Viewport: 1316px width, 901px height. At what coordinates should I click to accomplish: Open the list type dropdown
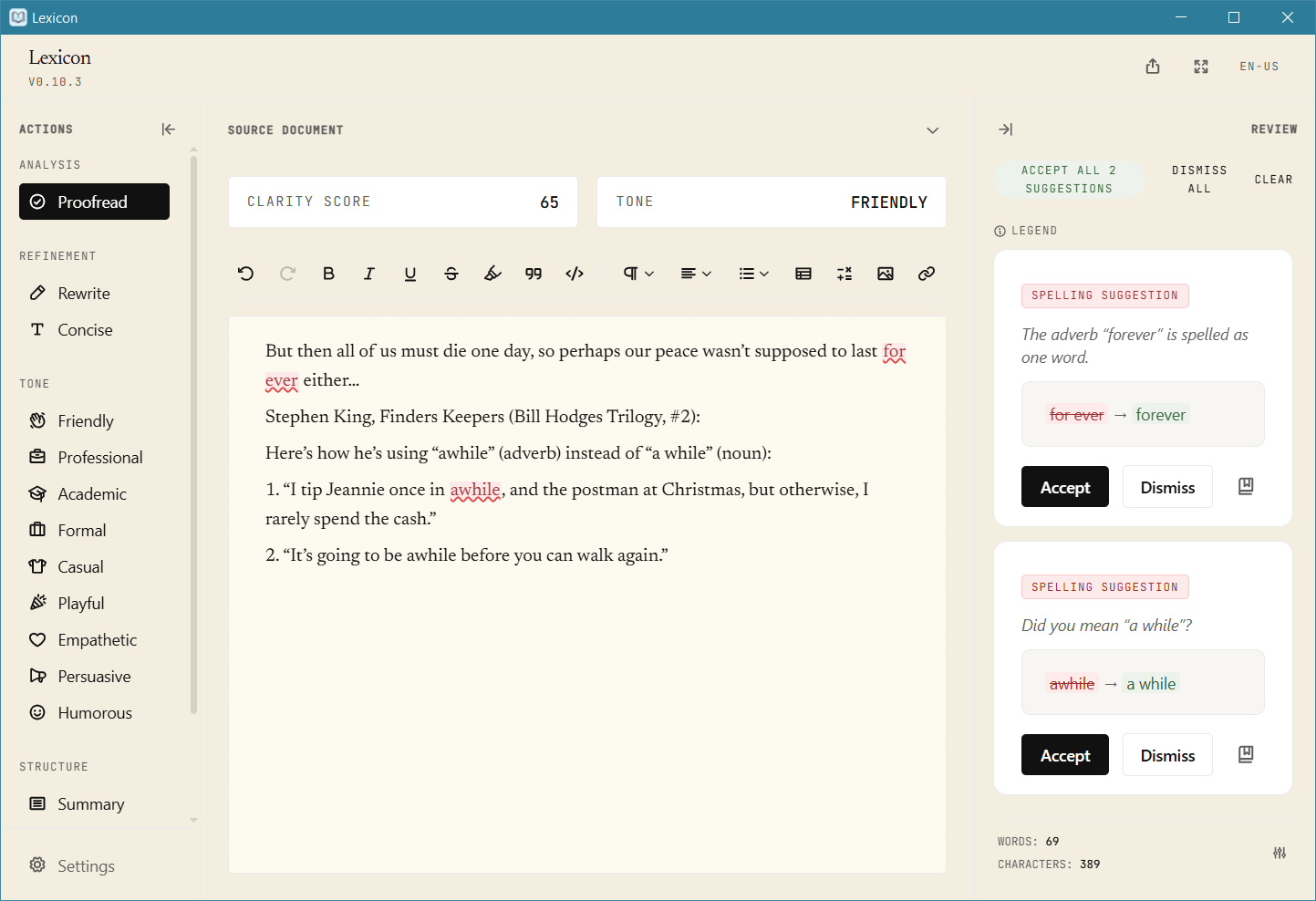pyautogui.click(x=753, y=274)
